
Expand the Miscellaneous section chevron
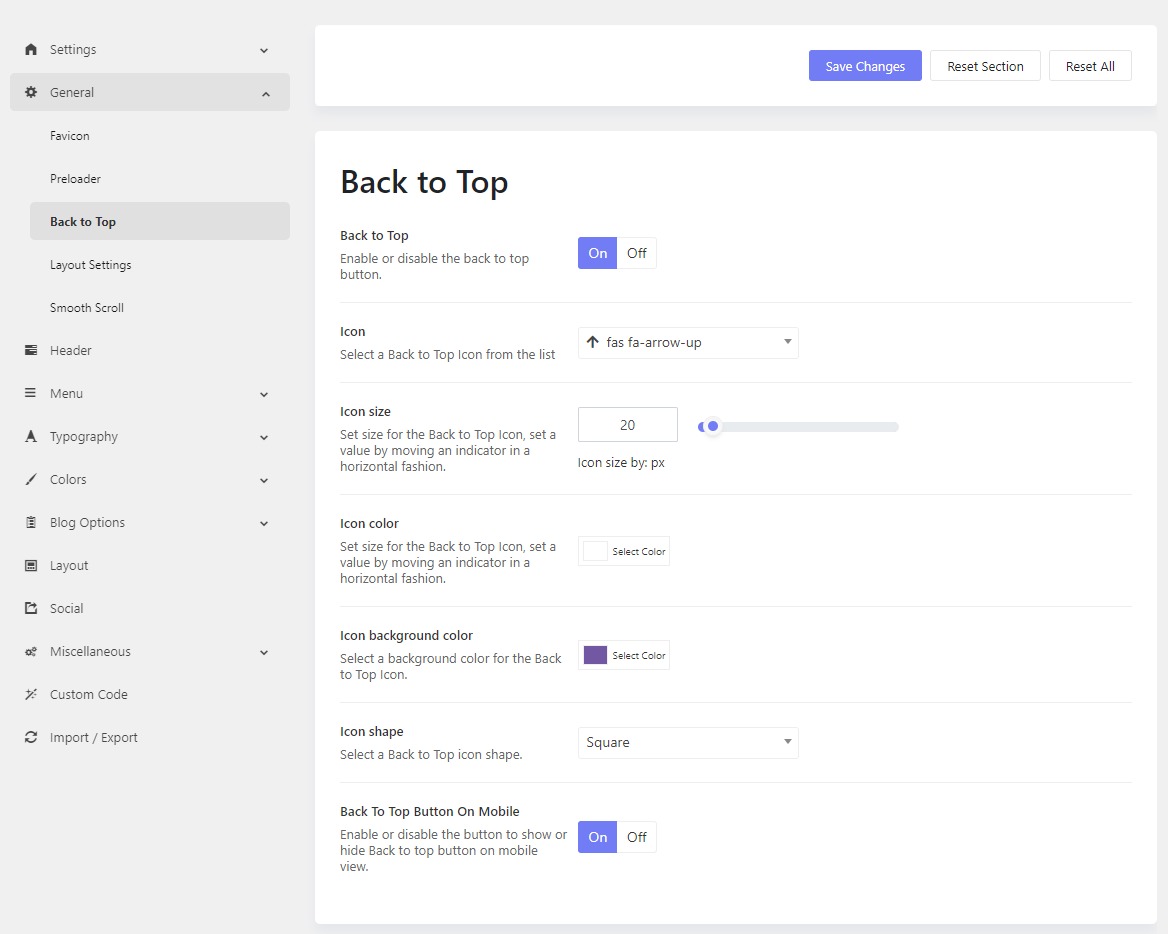pos(264,652)
